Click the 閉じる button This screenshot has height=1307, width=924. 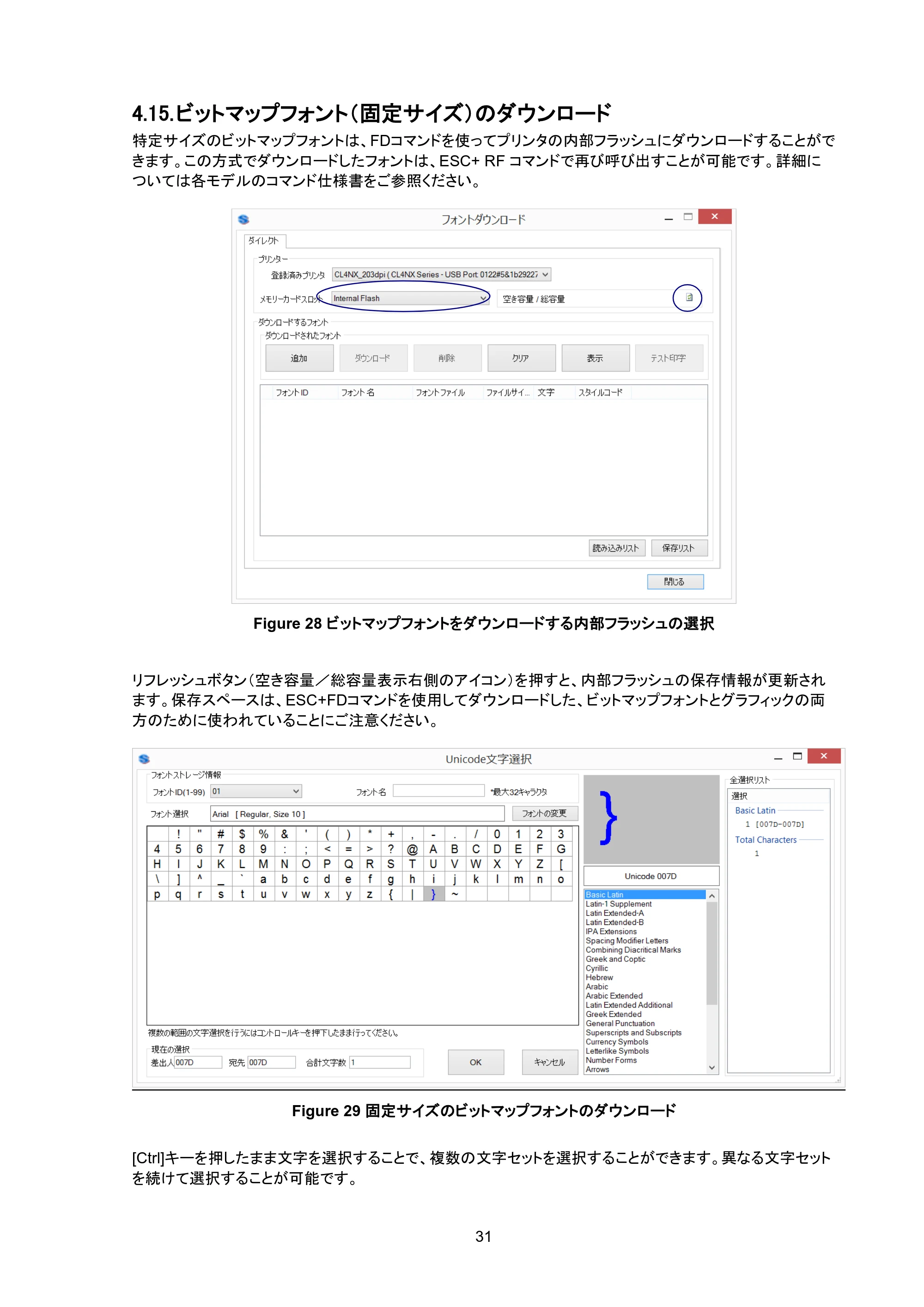click(x=675, y=581)
